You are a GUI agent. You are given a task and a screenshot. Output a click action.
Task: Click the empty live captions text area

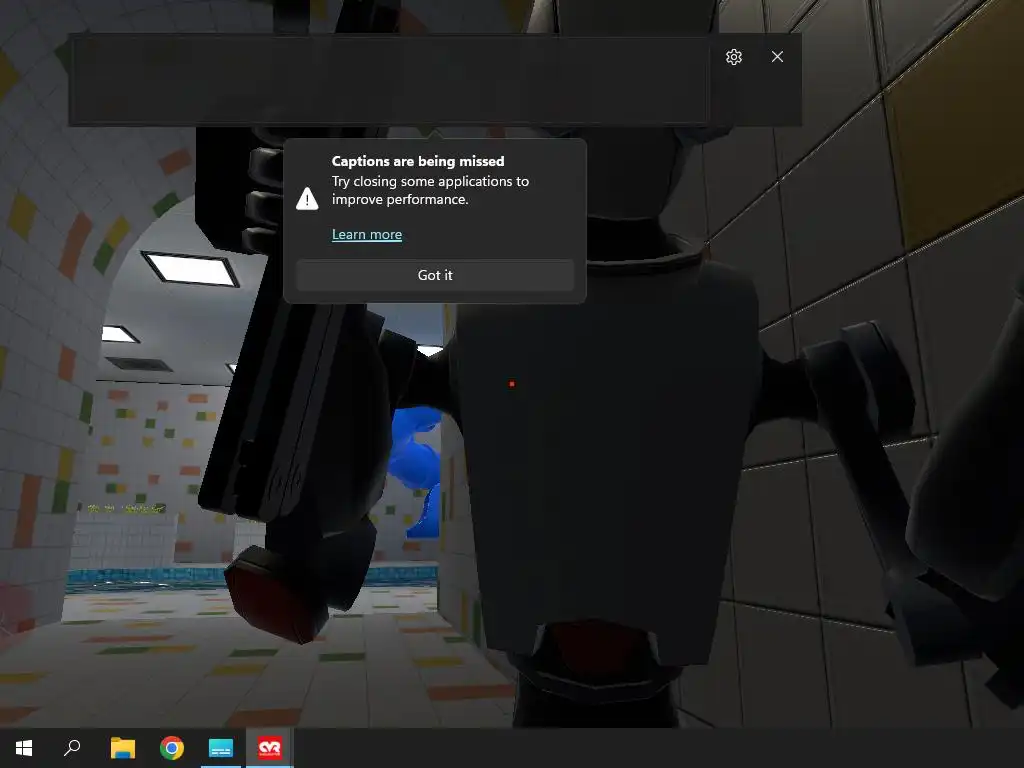click(x=389, y=79)
